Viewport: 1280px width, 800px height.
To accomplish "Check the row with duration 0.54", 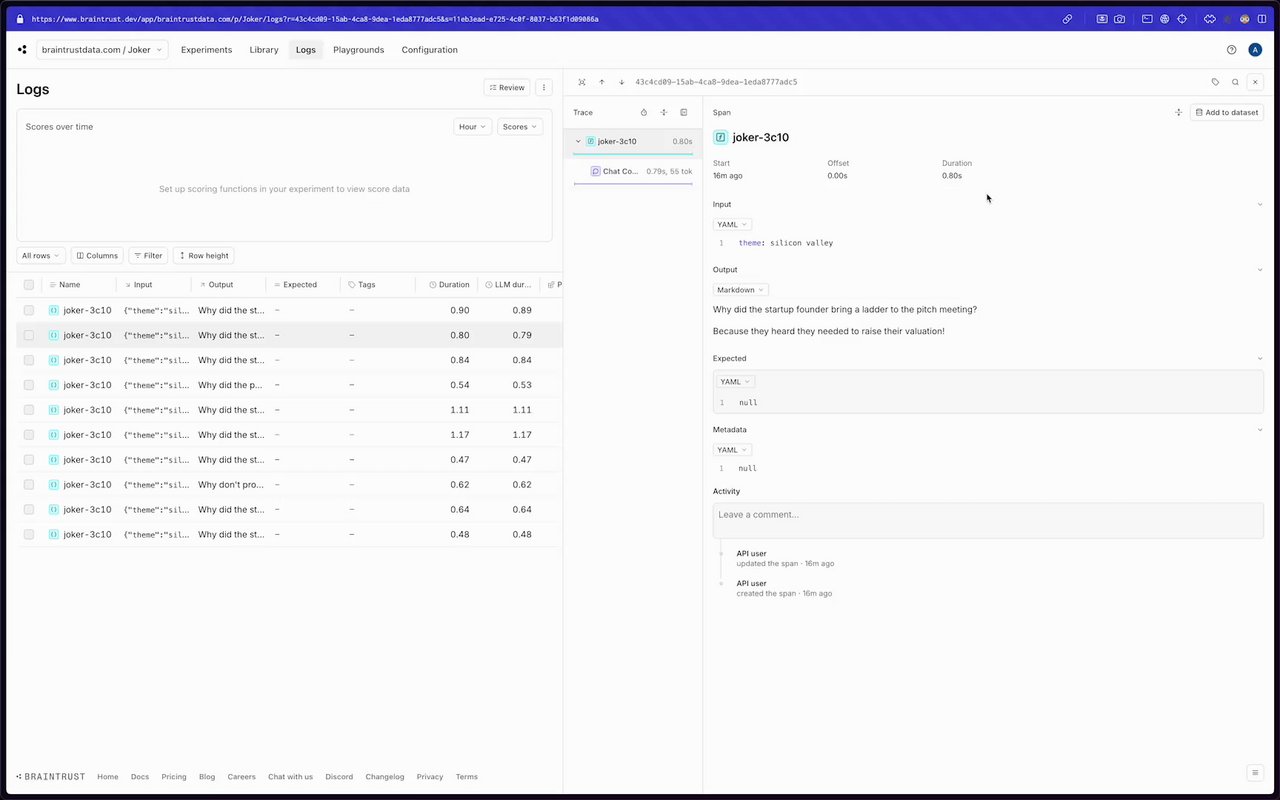I will tap(29, 385).
